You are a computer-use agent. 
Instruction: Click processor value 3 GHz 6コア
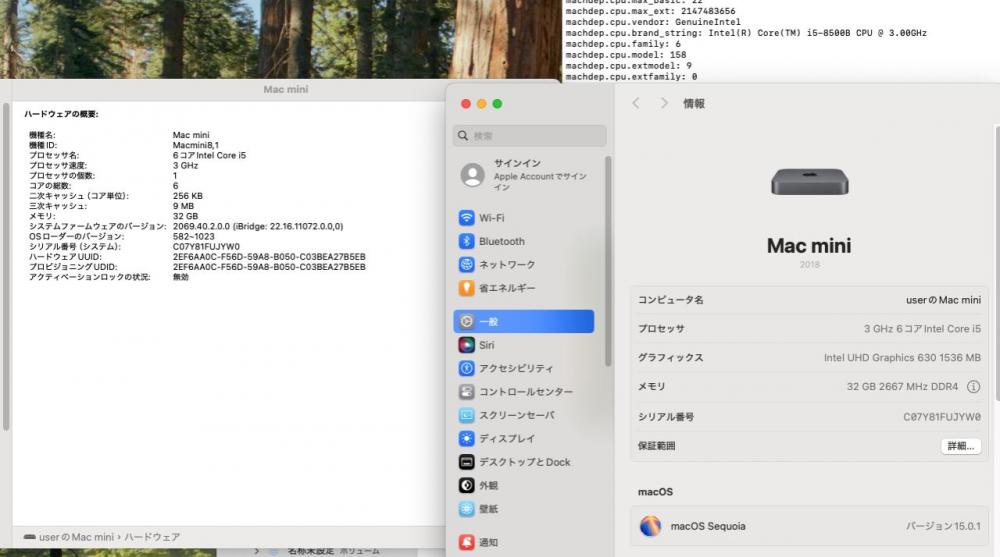click(x=922, y=329)
